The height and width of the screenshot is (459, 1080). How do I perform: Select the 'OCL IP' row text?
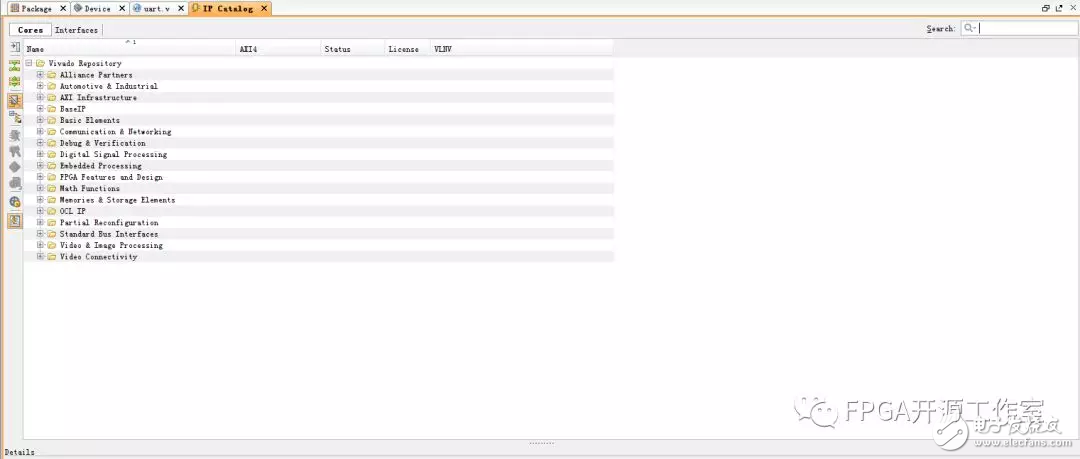pyautogui.click(x=72, y=212)
